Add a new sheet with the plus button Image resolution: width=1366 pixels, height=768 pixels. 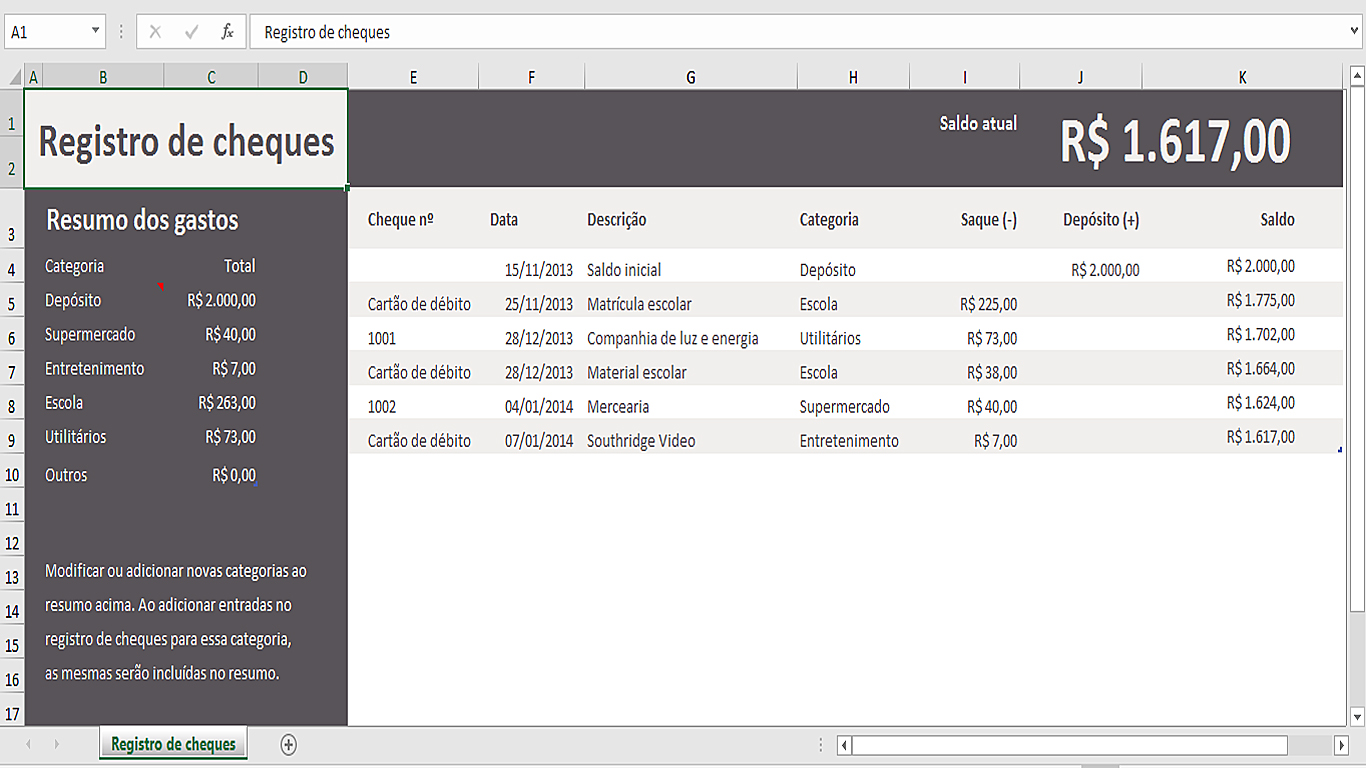[x=289, y=744]
